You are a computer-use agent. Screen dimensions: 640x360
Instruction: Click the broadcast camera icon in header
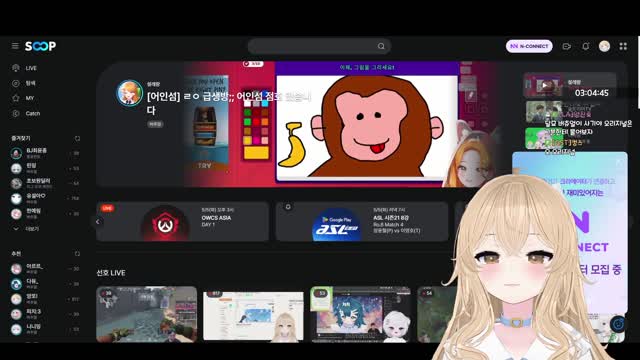(x=567, y=46)
